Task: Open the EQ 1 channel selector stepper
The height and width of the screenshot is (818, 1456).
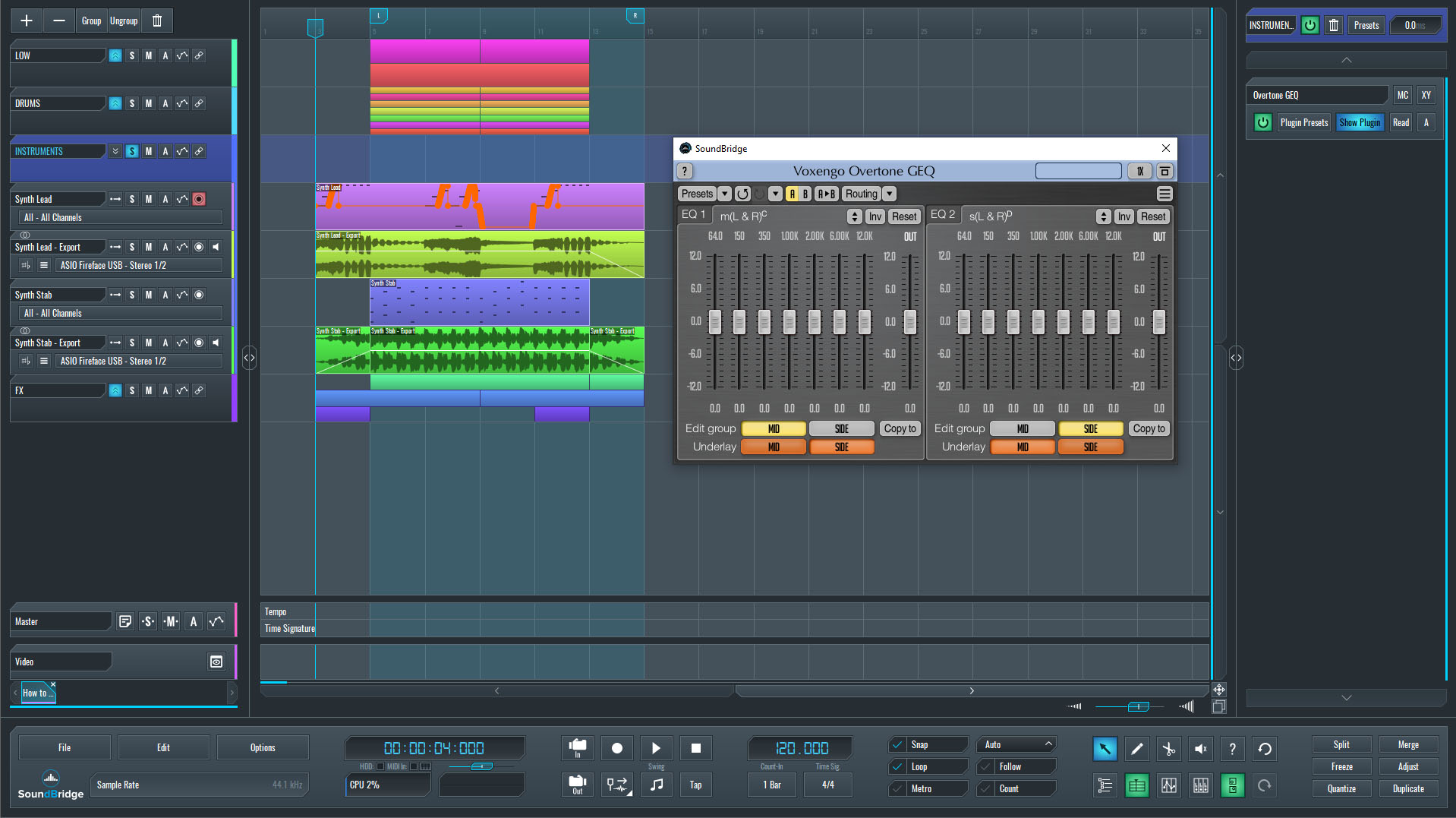Action: 855,216
